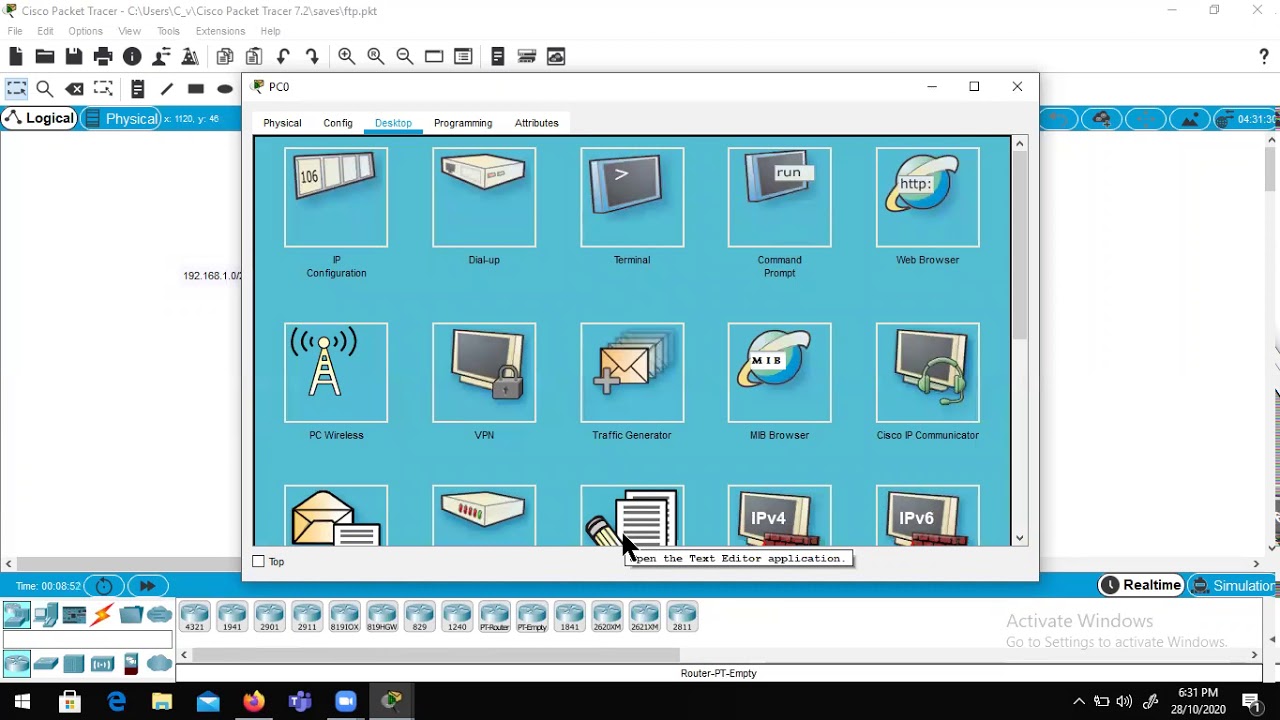Viewport: 1280px width, 720px height.
Task: Open the Edit menu
Action: (46, 31)
